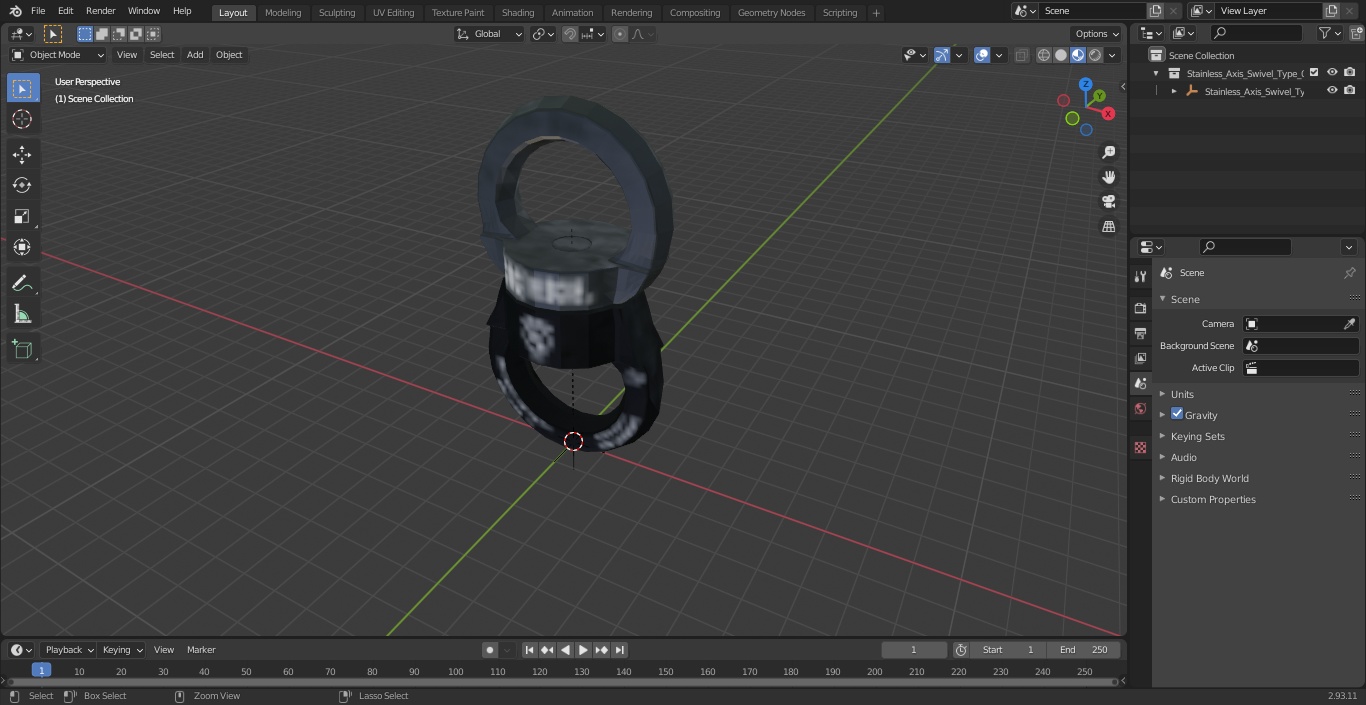The image size is (1366, 705).
Task: Open the Object Mode dropdown
Action: [x=57, y=55]
